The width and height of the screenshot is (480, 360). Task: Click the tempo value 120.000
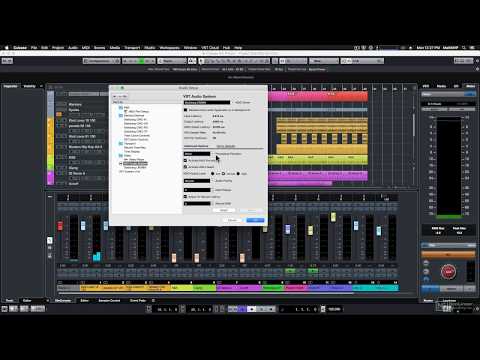pos(334,309)
